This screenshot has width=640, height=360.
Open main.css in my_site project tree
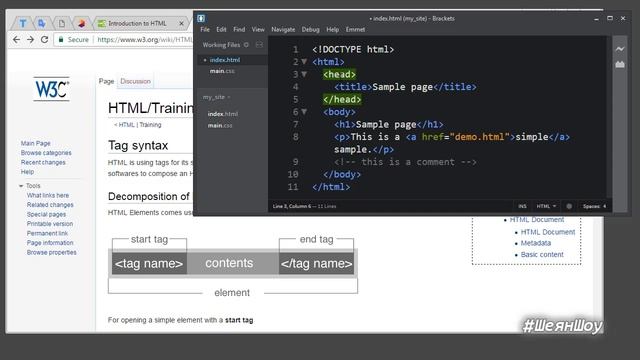click(x=220, y=125)
